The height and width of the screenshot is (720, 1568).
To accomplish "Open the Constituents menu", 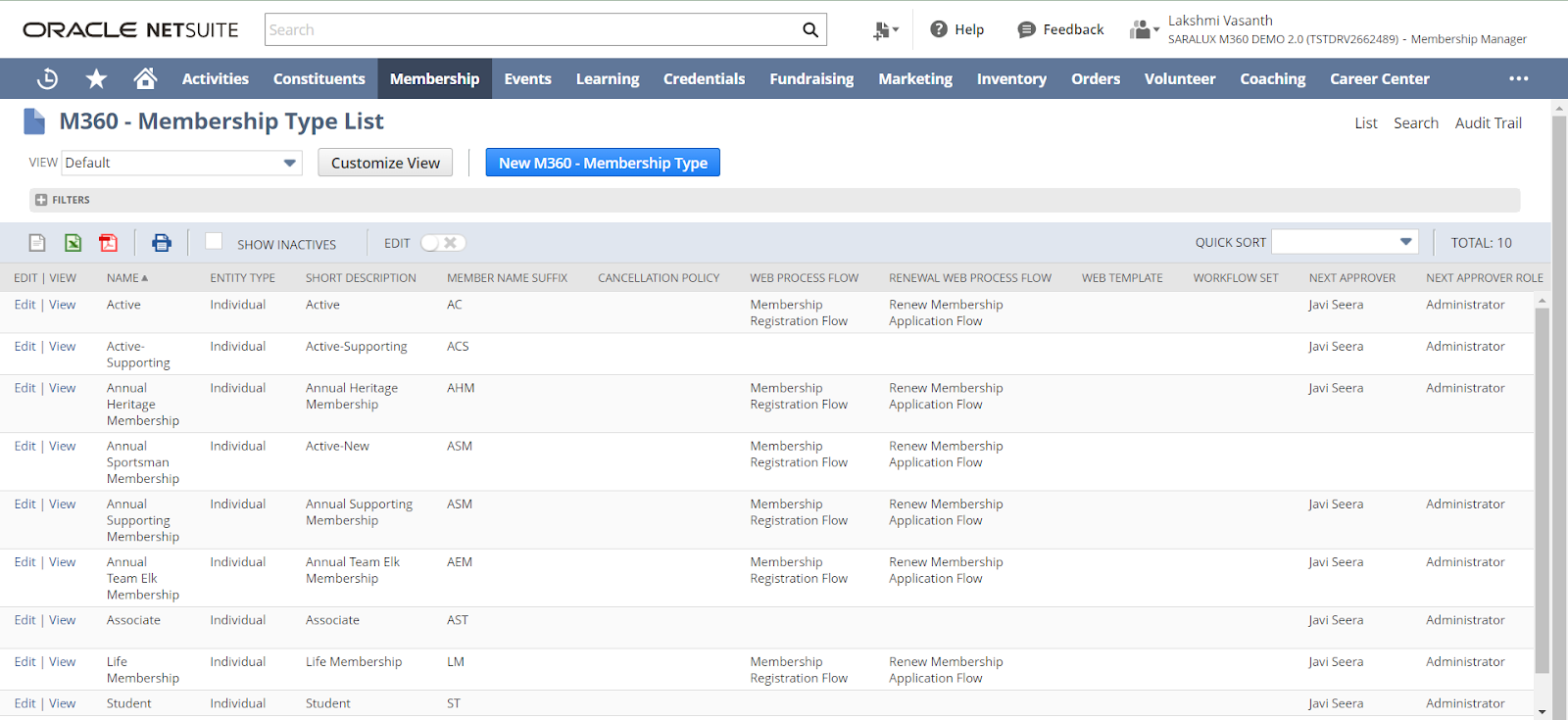I will 318,78.
